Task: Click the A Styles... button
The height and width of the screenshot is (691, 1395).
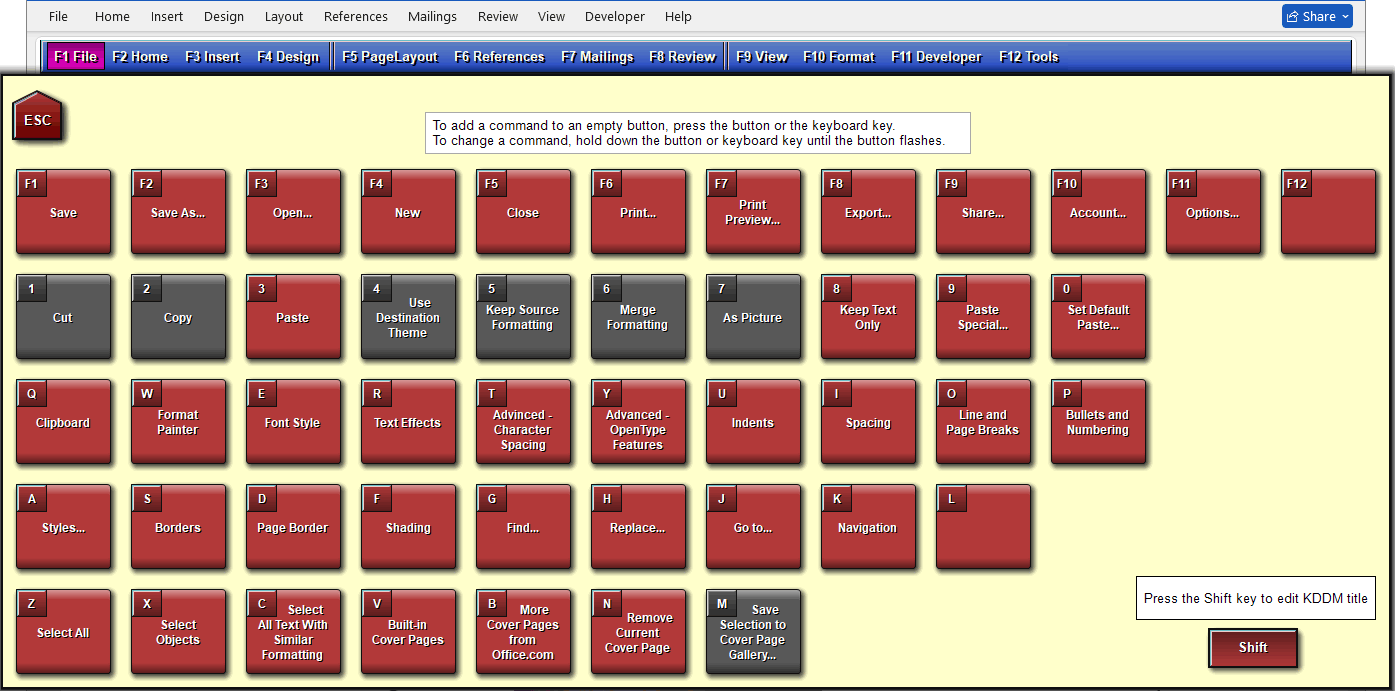Action: click(63, 527)
